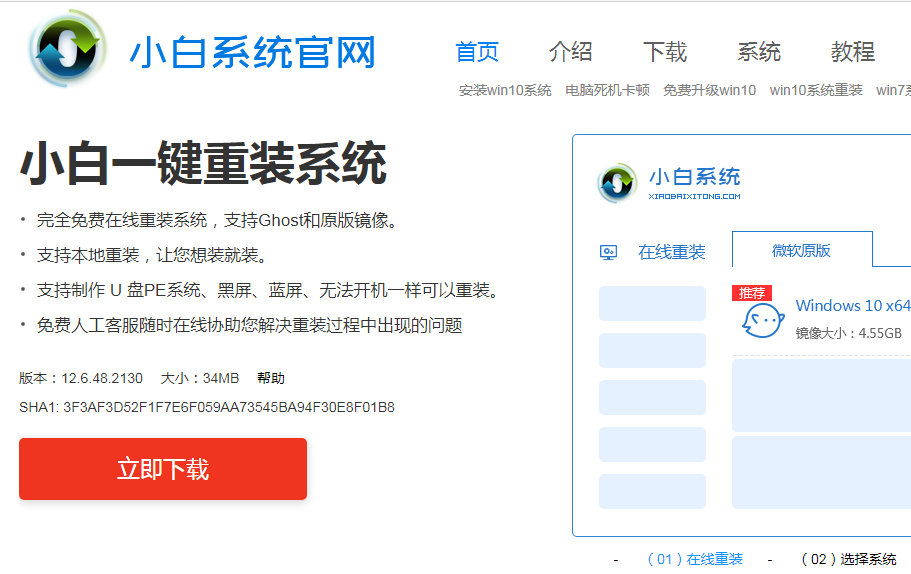Select the 在线重装 tab label
This screenshot has height=574, width=911.
coord(671,252)
